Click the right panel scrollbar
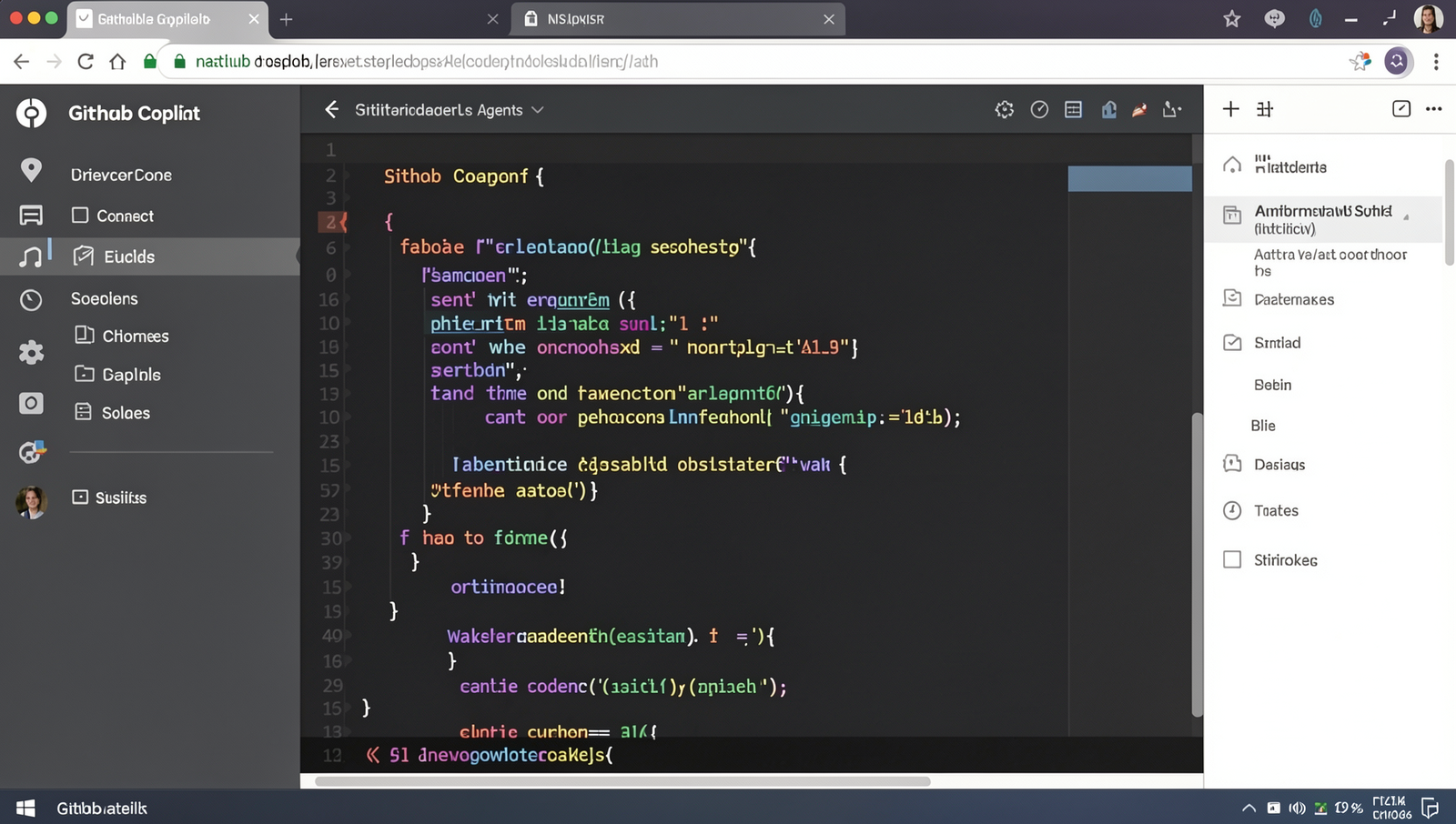Screen dimensions: 1456x824 (x=1450, y=211)
